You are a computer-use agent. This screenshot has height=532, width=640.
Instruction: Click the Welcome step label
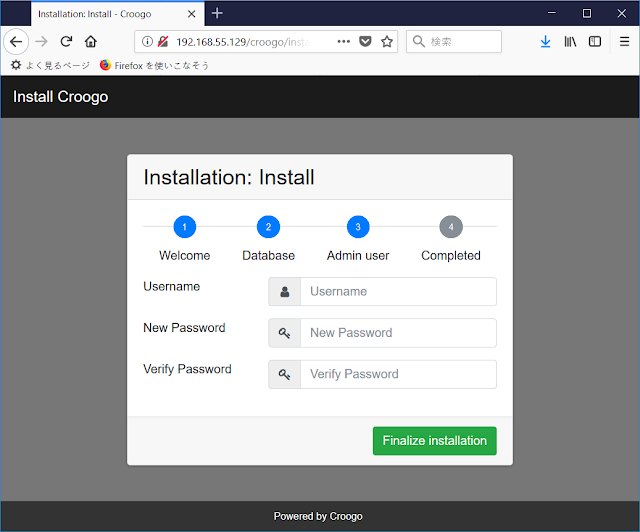184,256
